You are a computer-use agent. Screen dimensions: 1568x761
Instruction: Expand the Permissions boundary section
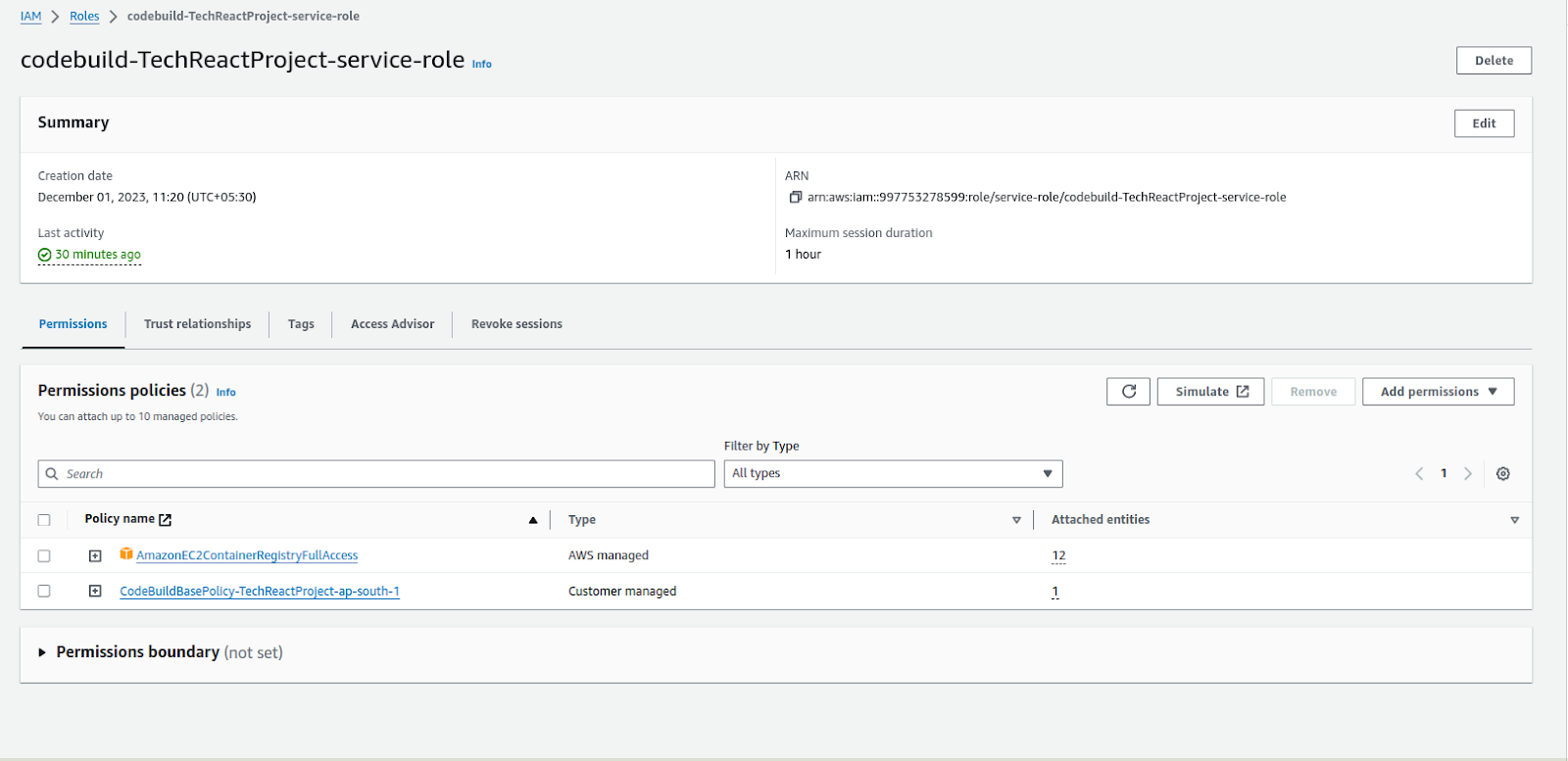pyautogui.click(x=42, y=652)
